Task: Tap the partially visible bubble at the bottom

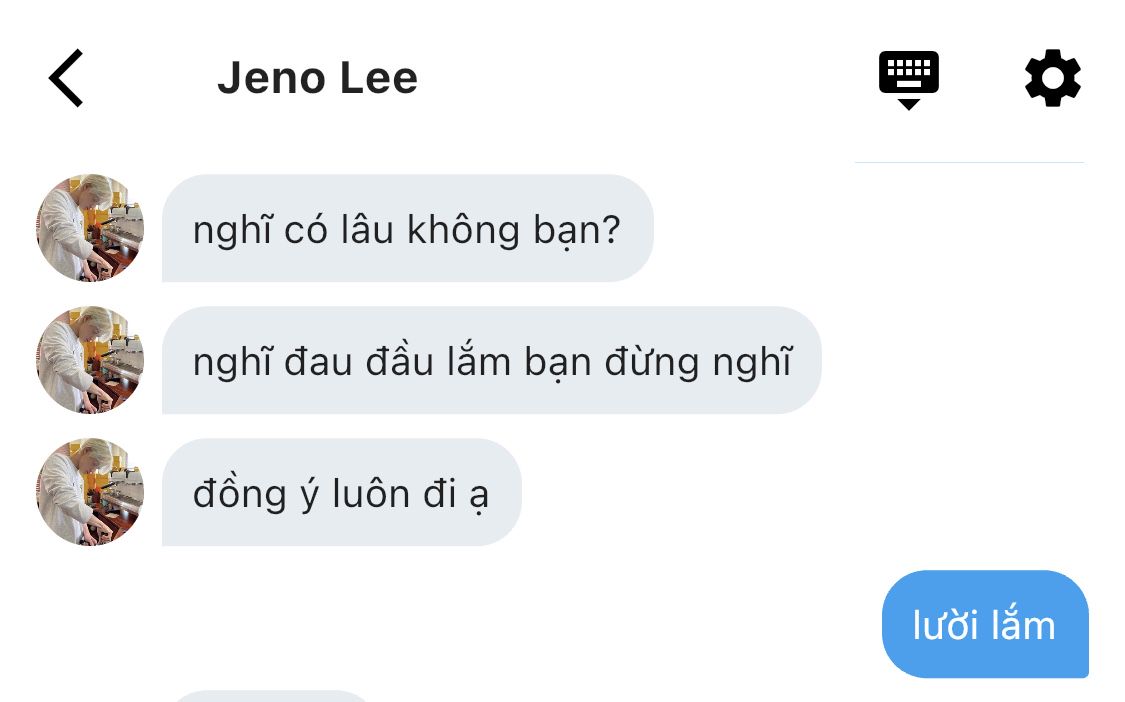Action: (x=273, y=696)
